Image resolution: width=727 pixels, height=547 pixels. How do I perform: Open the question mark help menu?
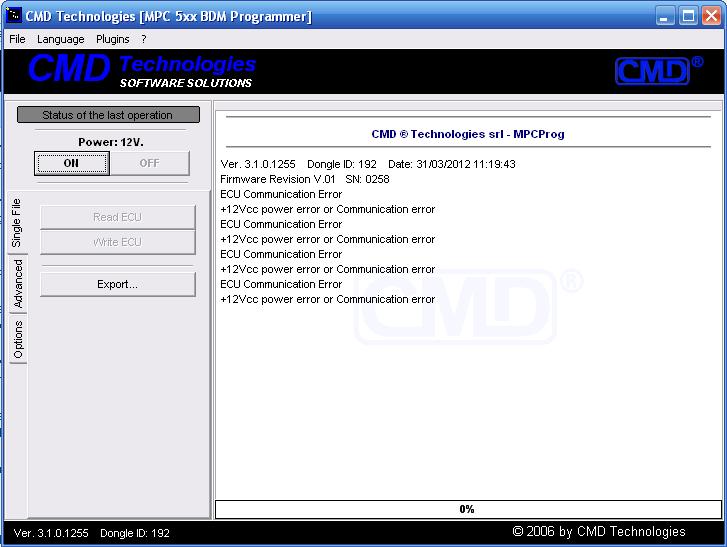click(x=144, y=39)
